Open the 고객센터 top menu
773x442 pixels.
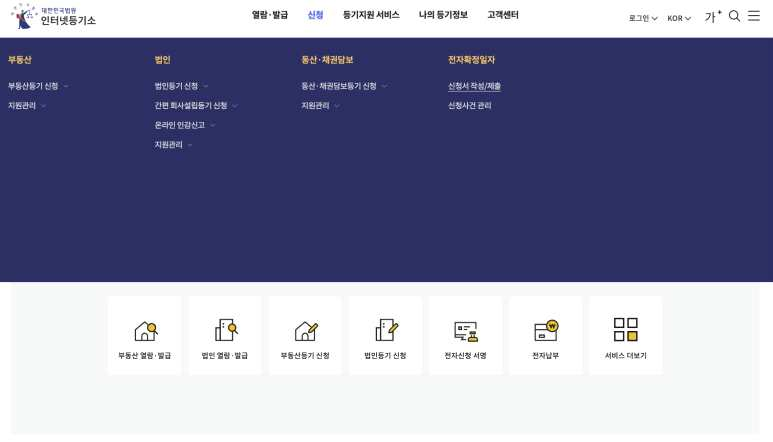point(503,15)
